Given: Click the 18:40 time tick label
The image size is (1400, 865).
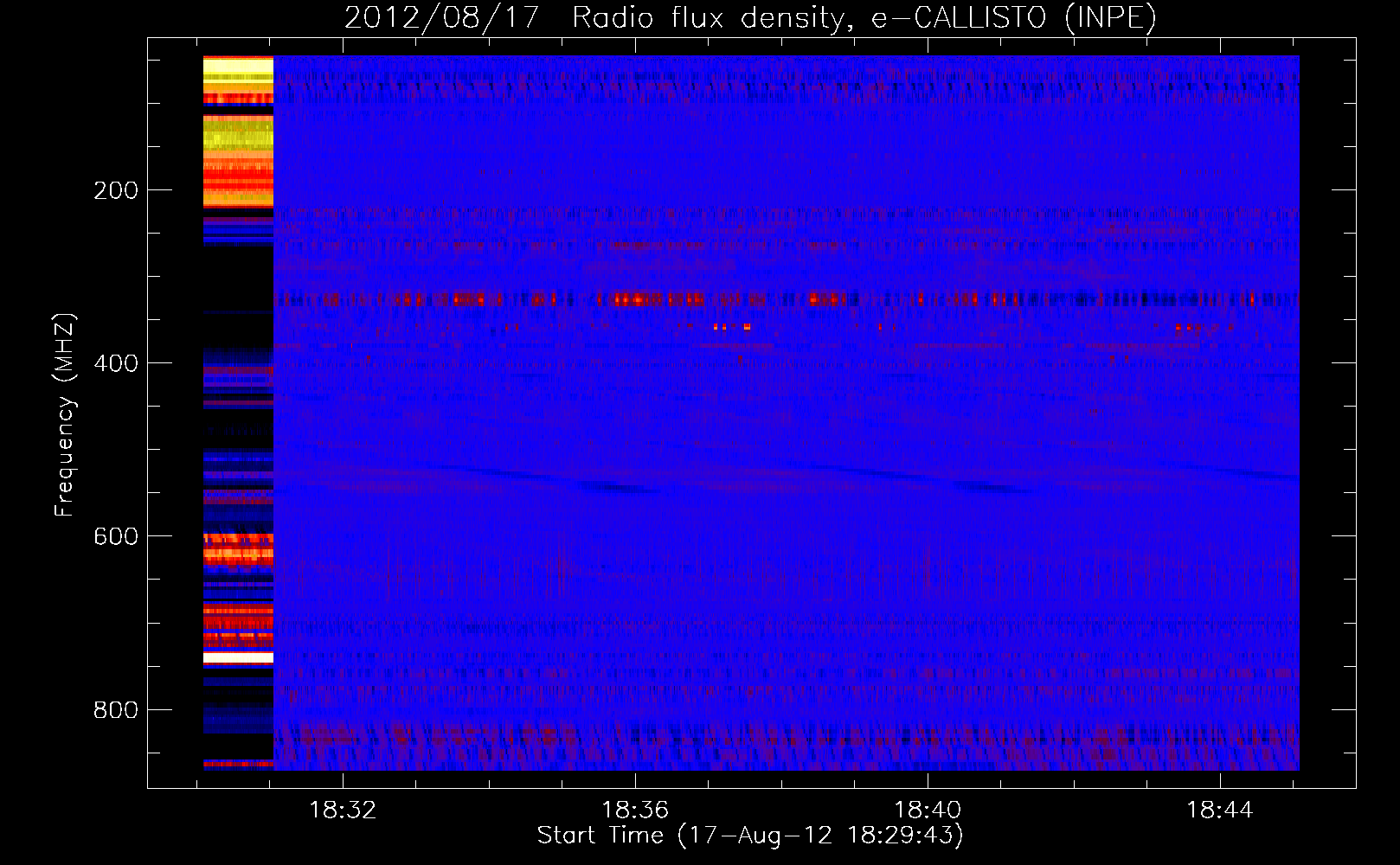Looking at the screenshot, I should pyautogui.click(x=928, y=811).
